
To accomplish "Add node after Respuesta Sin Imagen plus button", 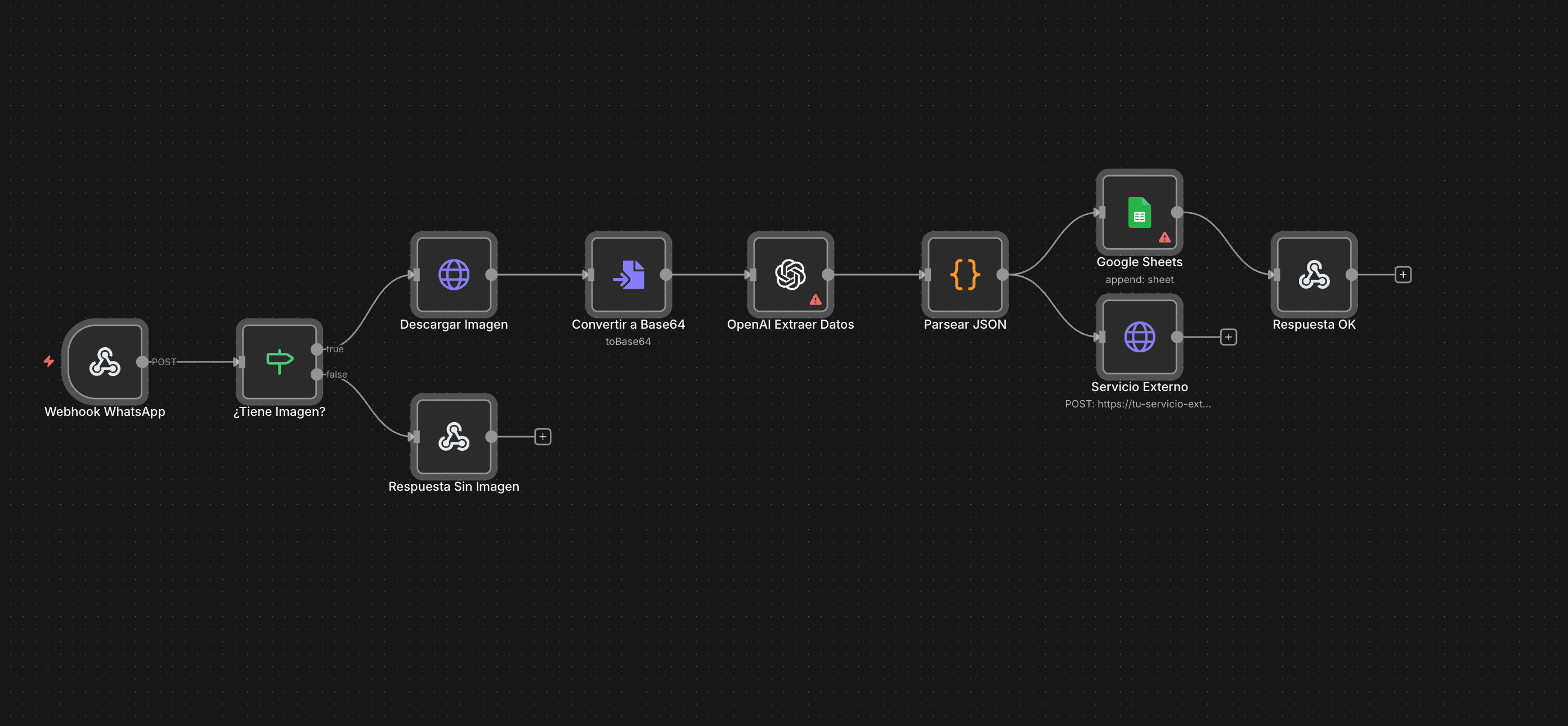I will click(543, 437).
